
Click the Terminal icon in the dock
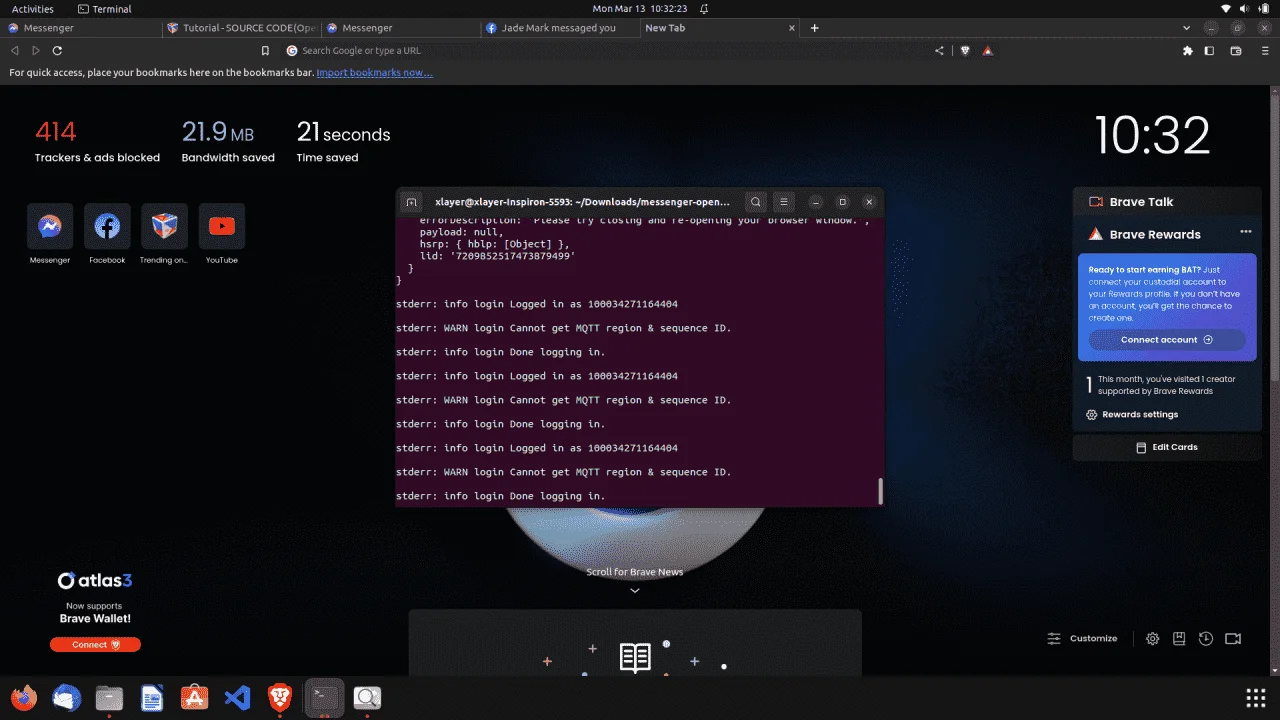324,697
